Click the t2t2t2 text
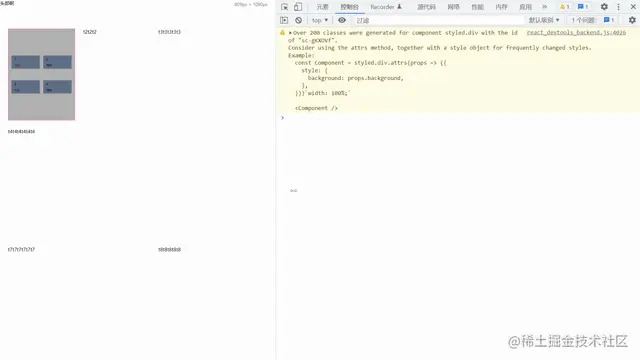The width and height of the screenshot is (640, 360). click(90, 32)
